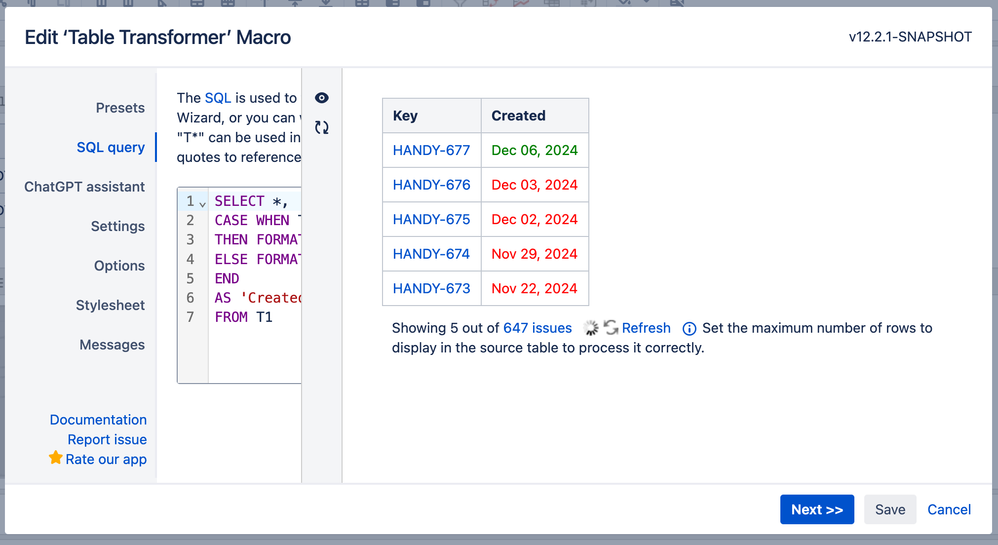This screenshot has height=545, width=998.
Task: Open the ChatGPT assistant tab
Action: pos(85,187)
